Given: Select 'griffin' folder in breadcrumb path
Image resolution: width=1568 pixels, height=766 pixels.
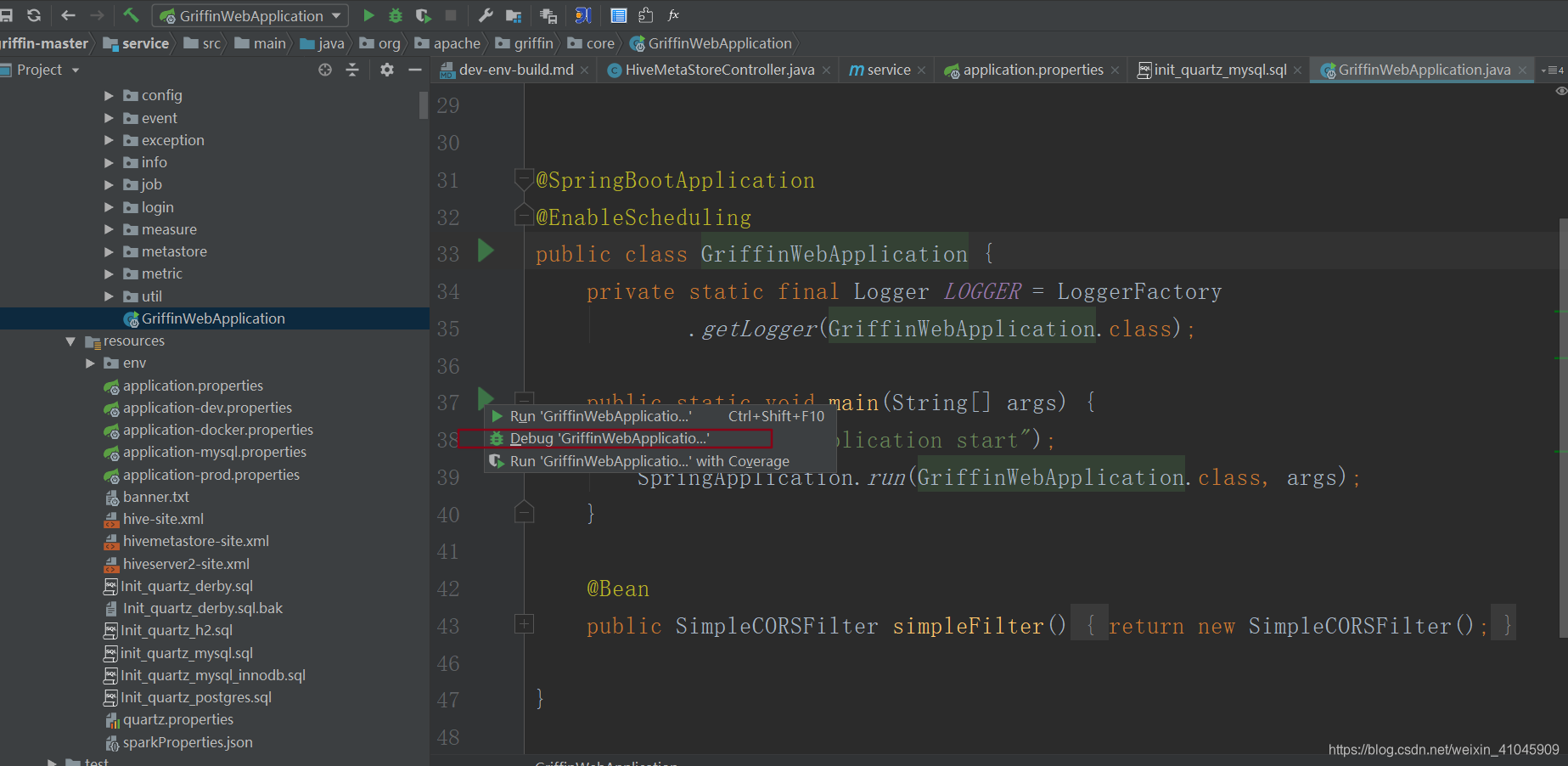Looking at the screenshot, I should pos(533,43).
